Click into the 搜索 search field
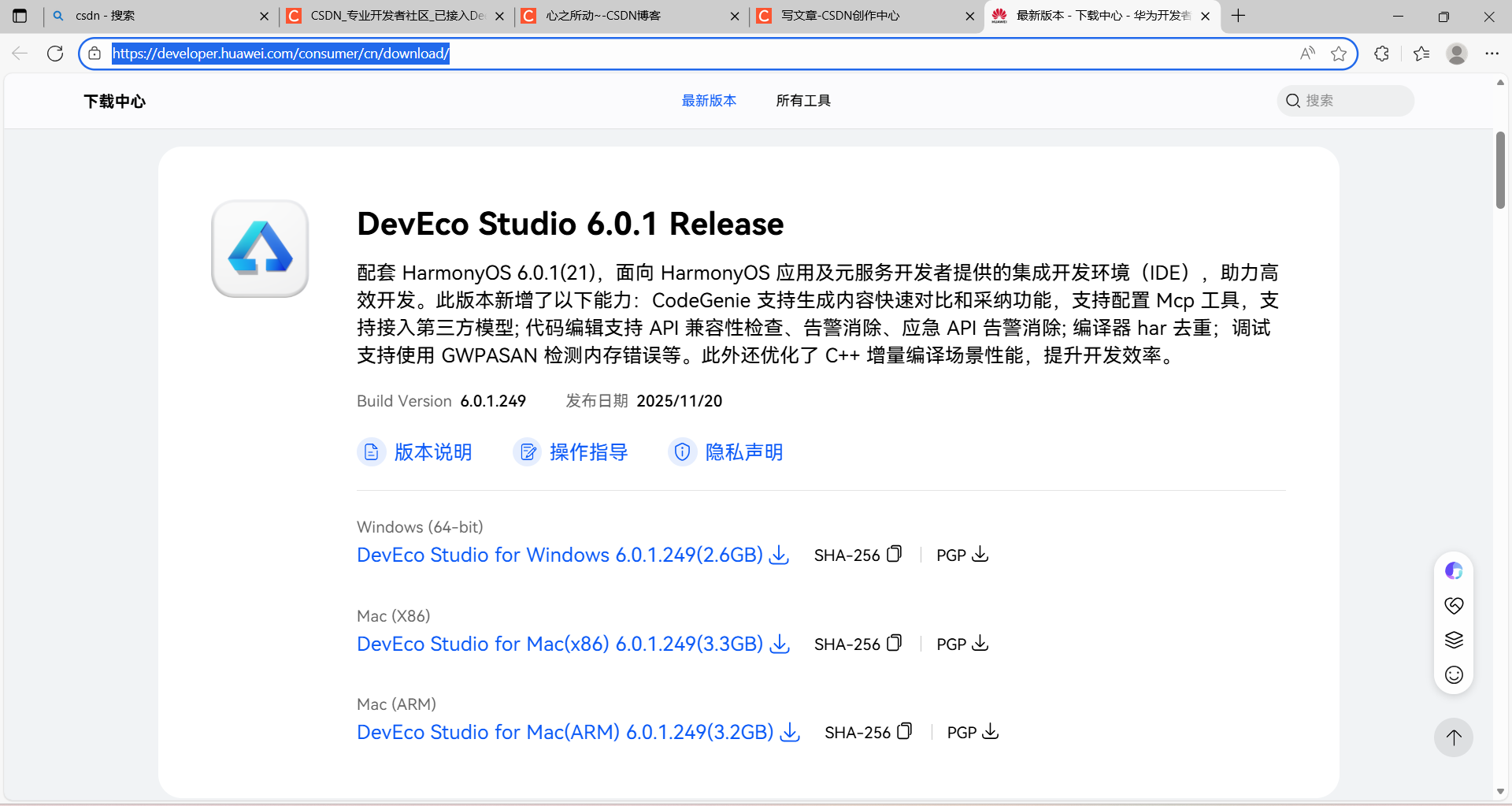The image size is (1512, 806). point(1345,101)
